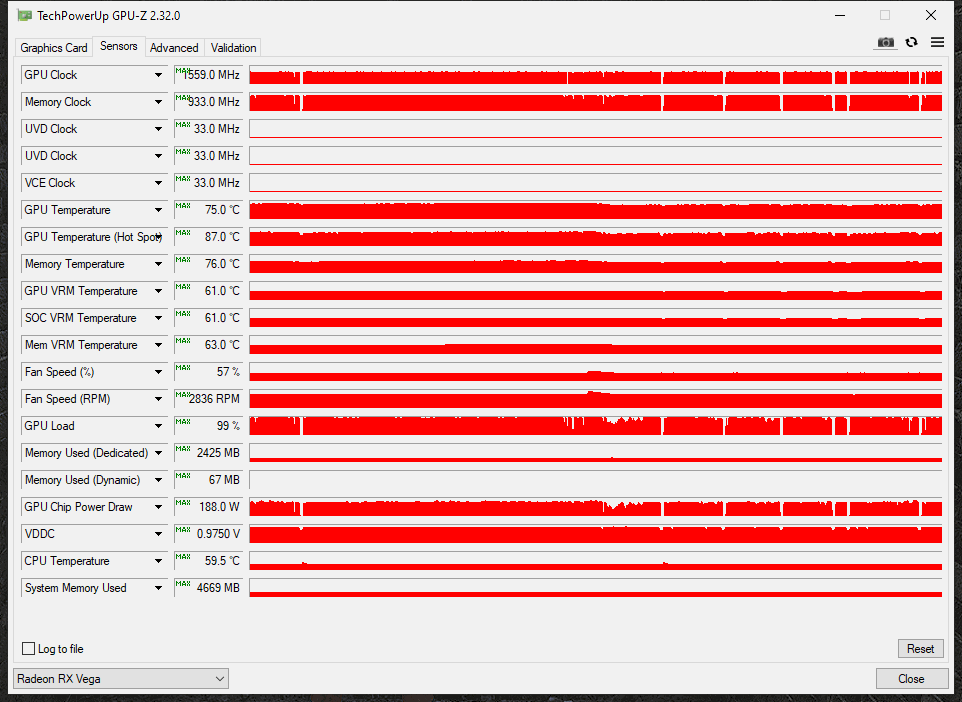Click the CPU Temperature graph
This screenshot has width=962, height=702.
click(596, 561)
